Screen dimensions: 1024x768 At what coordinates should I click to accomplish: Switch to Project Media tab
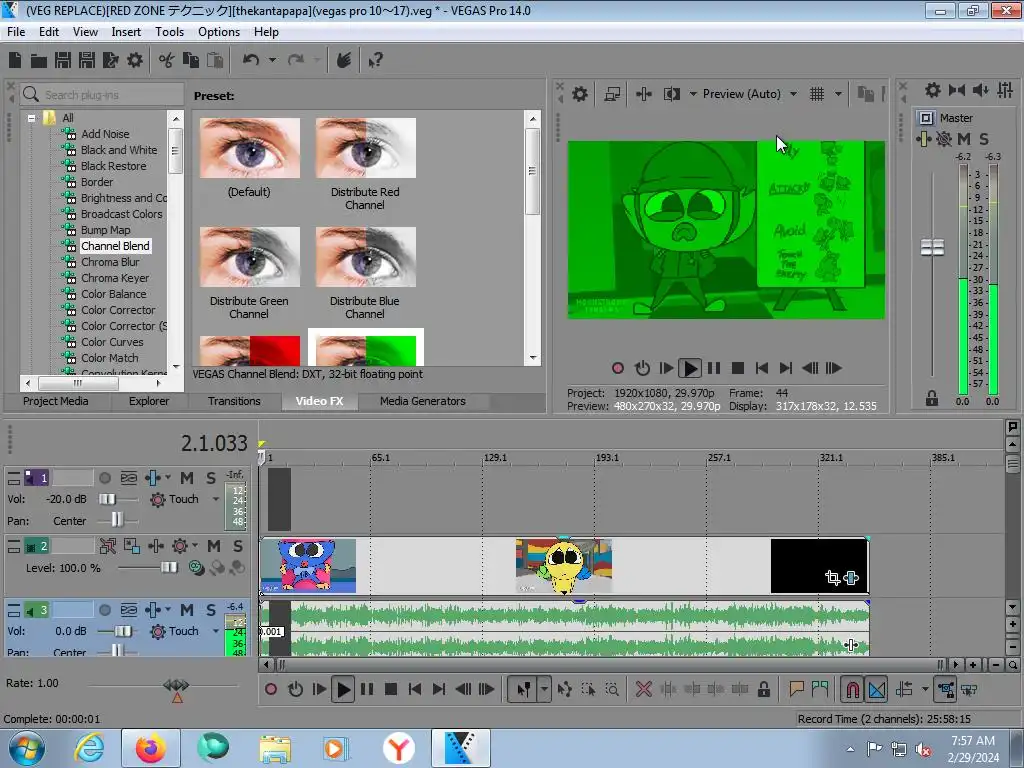click(56, 402)
